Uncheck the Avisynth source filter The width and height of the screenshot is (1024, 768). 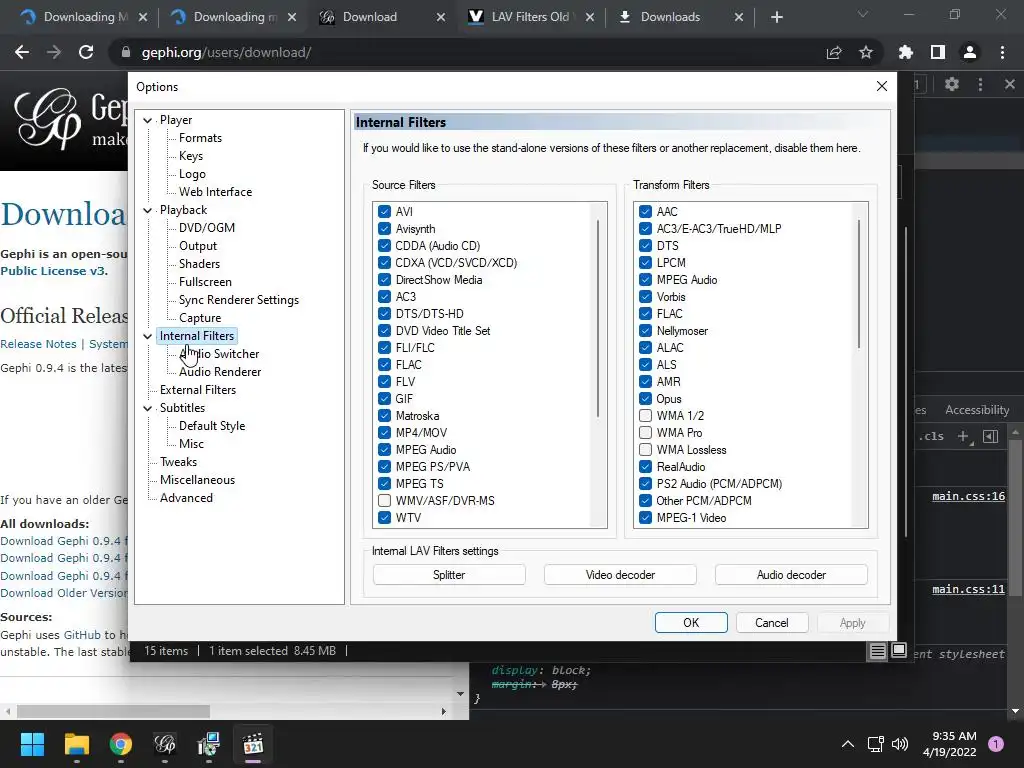384,229
